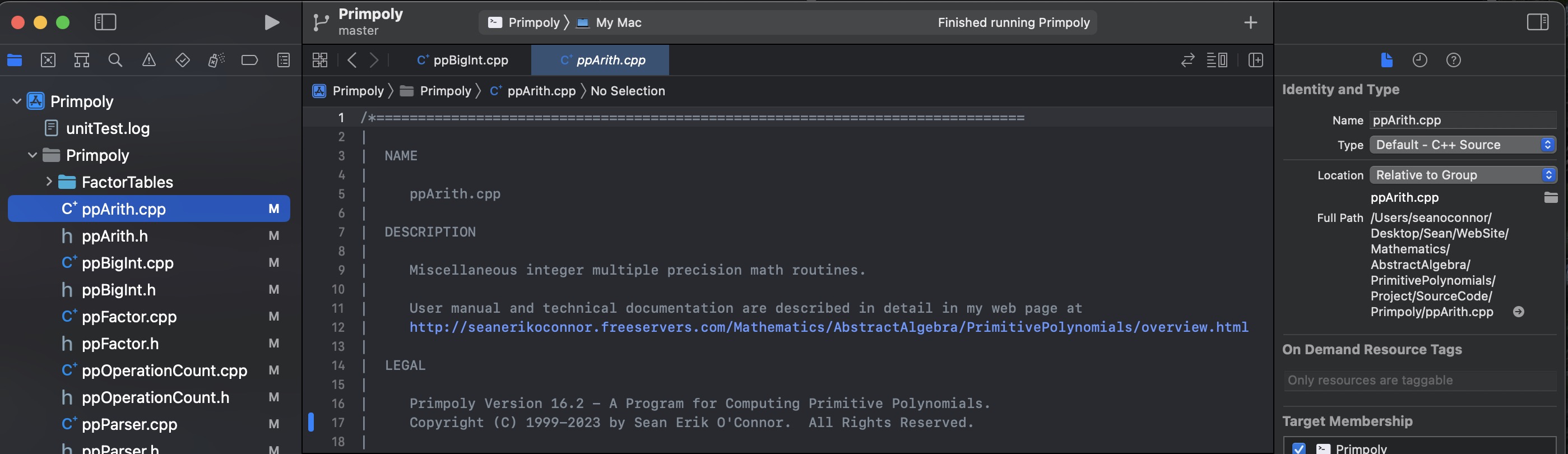Screen dimensions: 1568x454
Task: Open Type dropdown Default C++ Source
Action: [1462, 145]
